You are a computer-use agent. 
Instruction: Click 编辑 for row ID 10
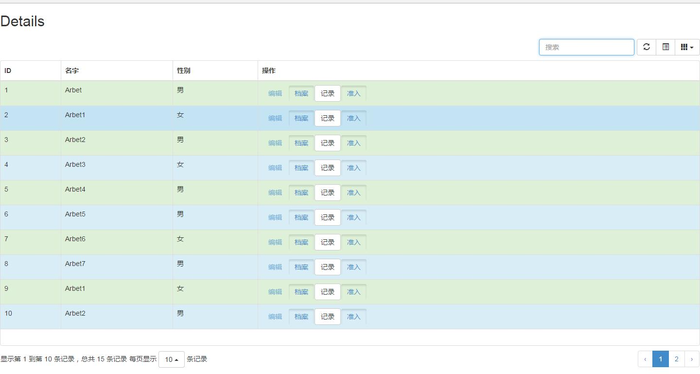pos(275,316)
